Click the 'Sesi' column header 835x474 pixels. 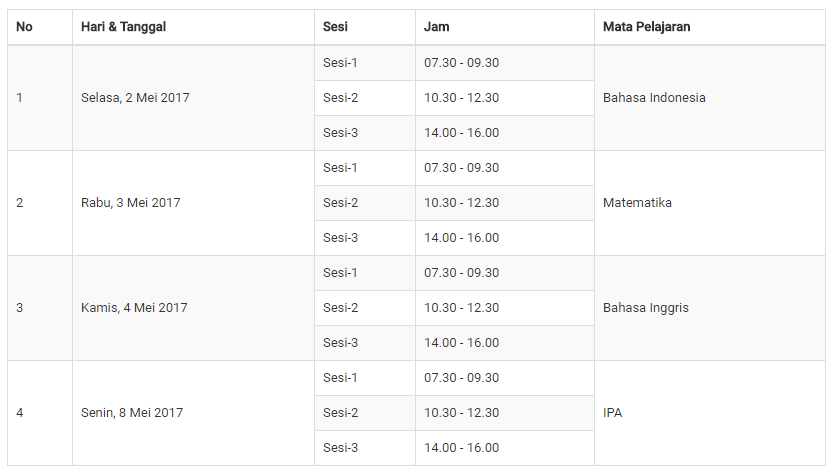365,27
